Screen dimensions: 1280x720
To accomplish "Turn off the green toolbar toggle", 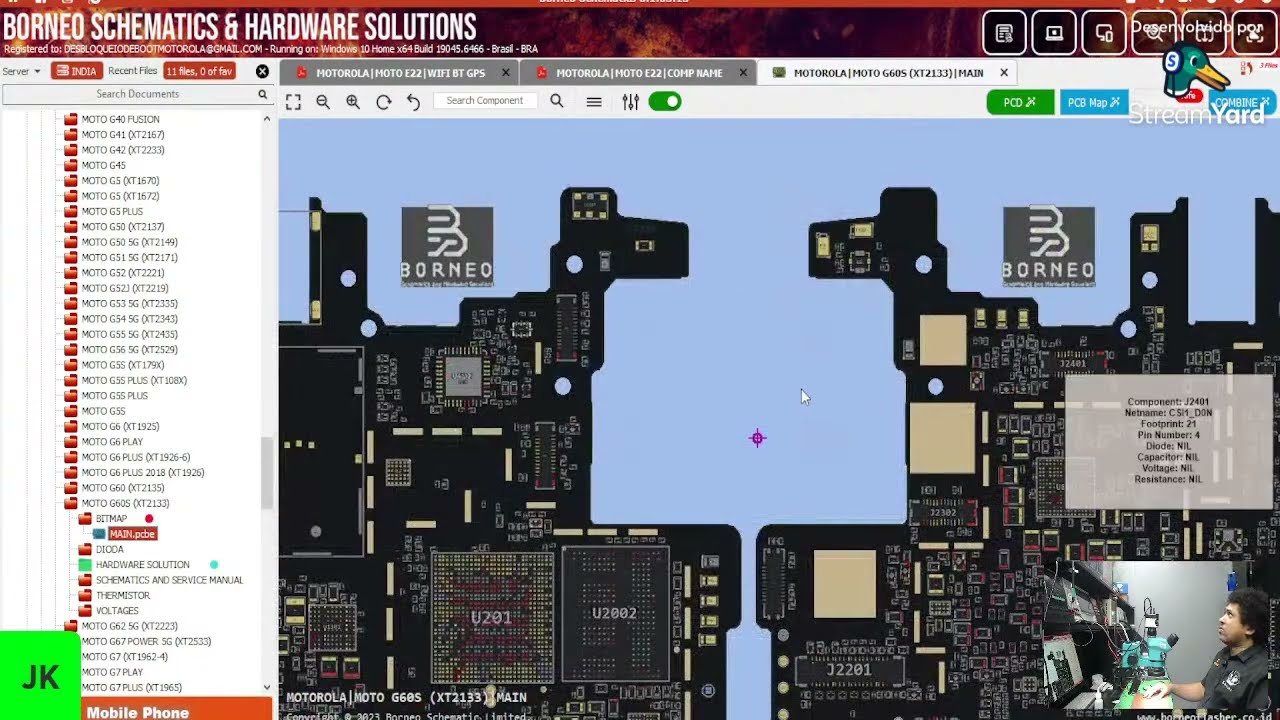I will (x=665, y=101).
